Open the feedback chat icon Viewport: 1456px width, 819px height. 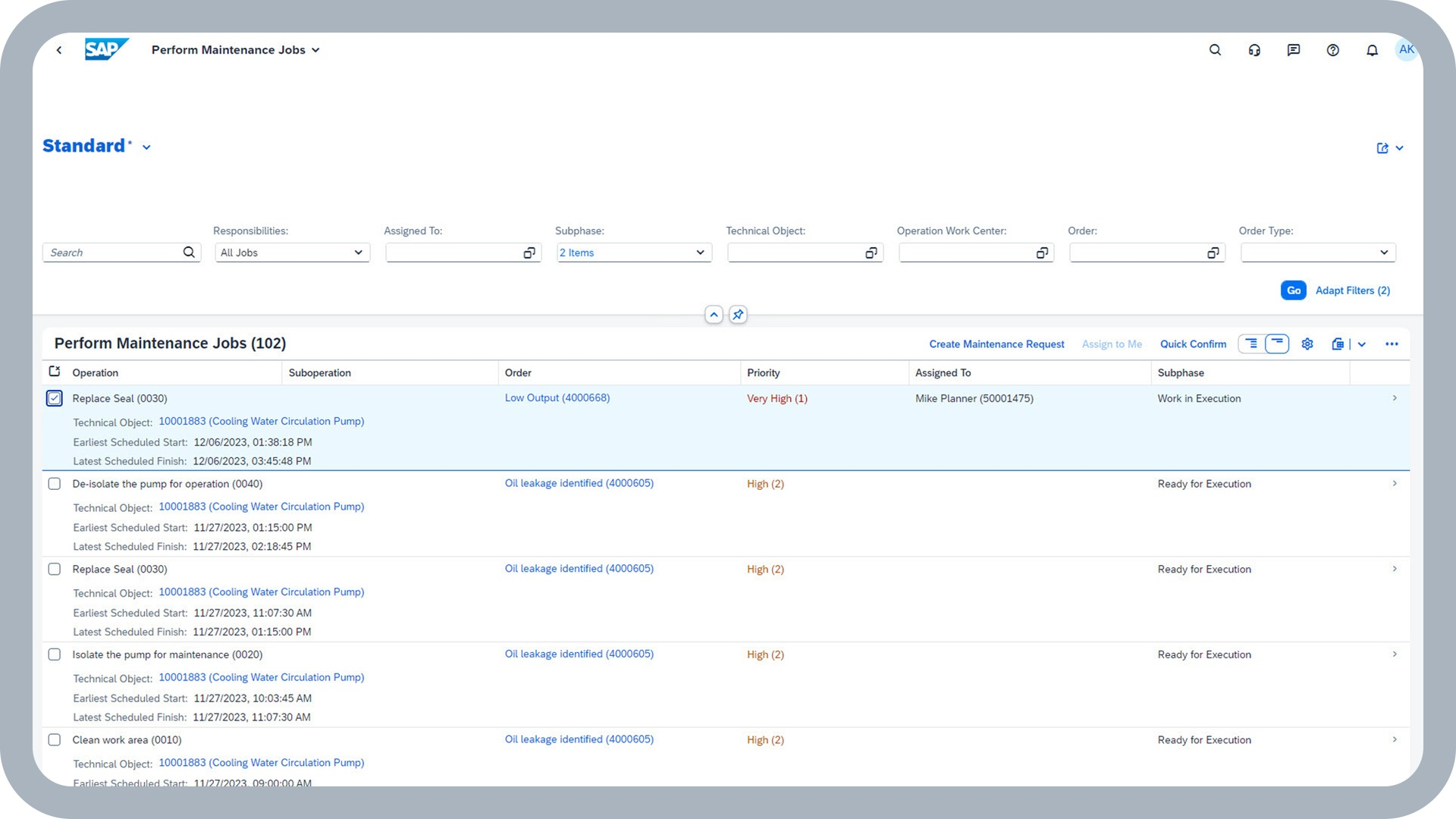tap(1294, 50)
